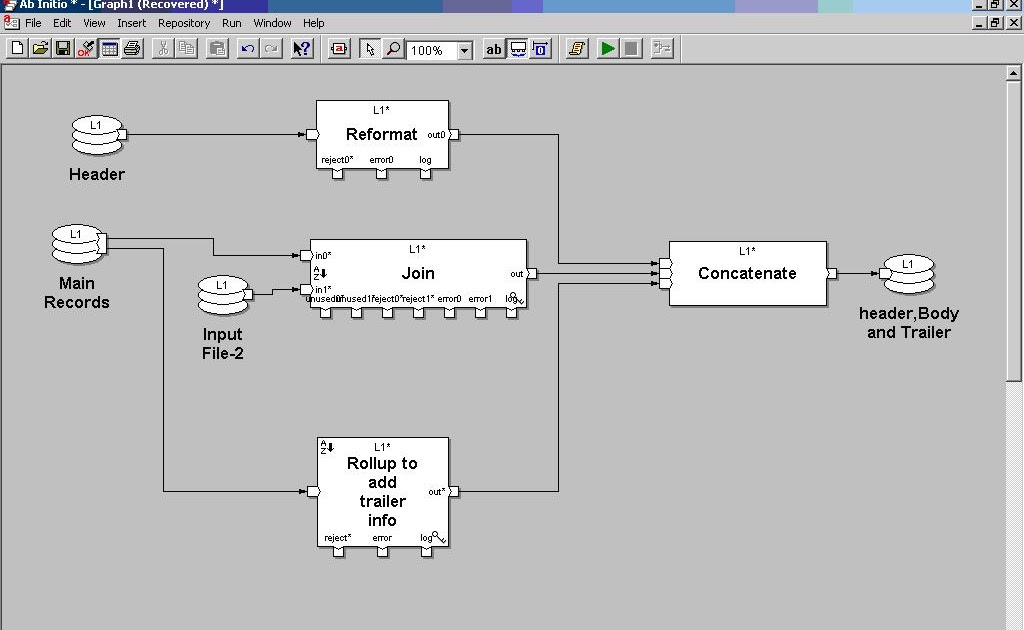Select the Header dataset cylinder
This screenshot has height=630, width=1024.
click(x=97, y=133)
